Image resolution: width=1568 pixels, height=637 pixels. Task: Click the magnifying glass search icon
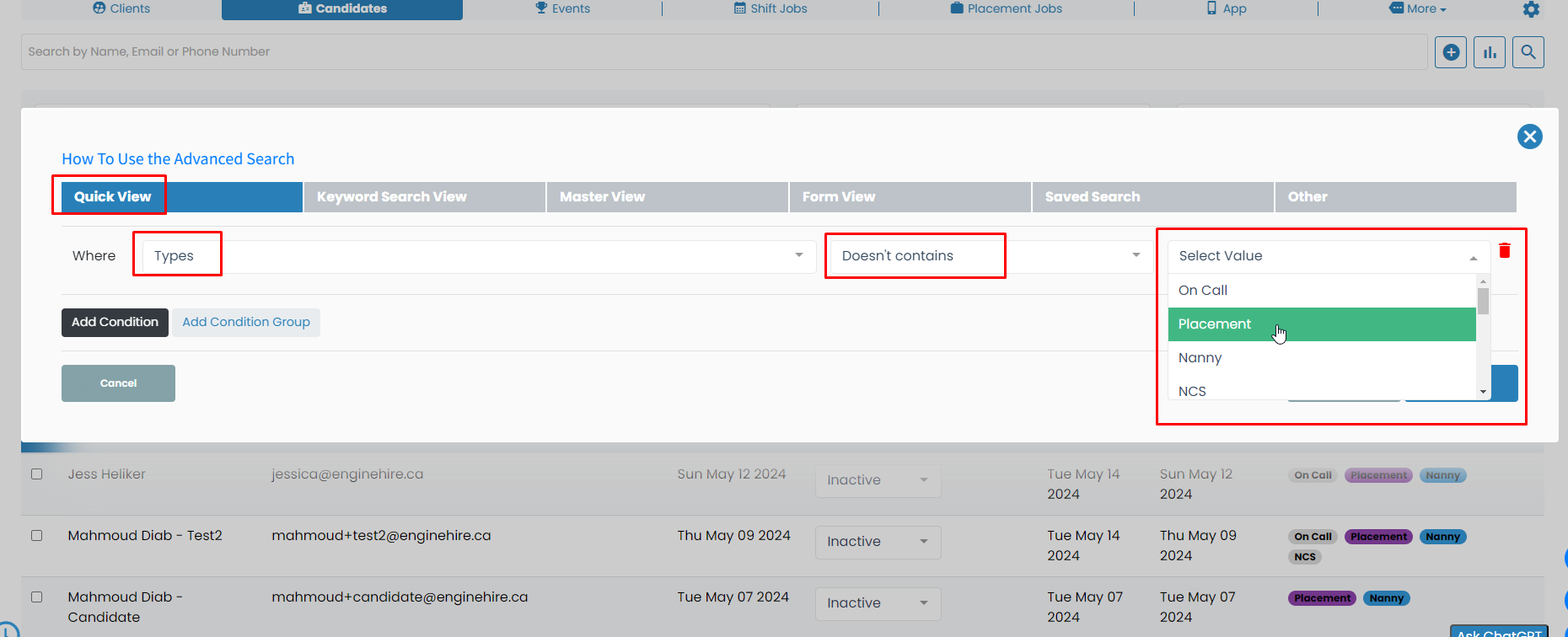1528,52
